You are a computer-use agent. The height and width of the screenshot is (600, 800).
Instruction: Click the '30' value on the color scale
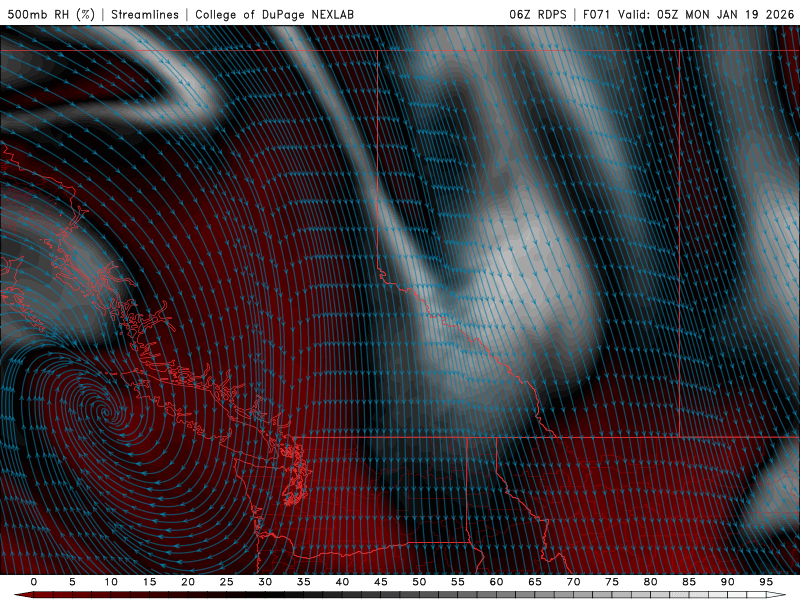(265, 582)
